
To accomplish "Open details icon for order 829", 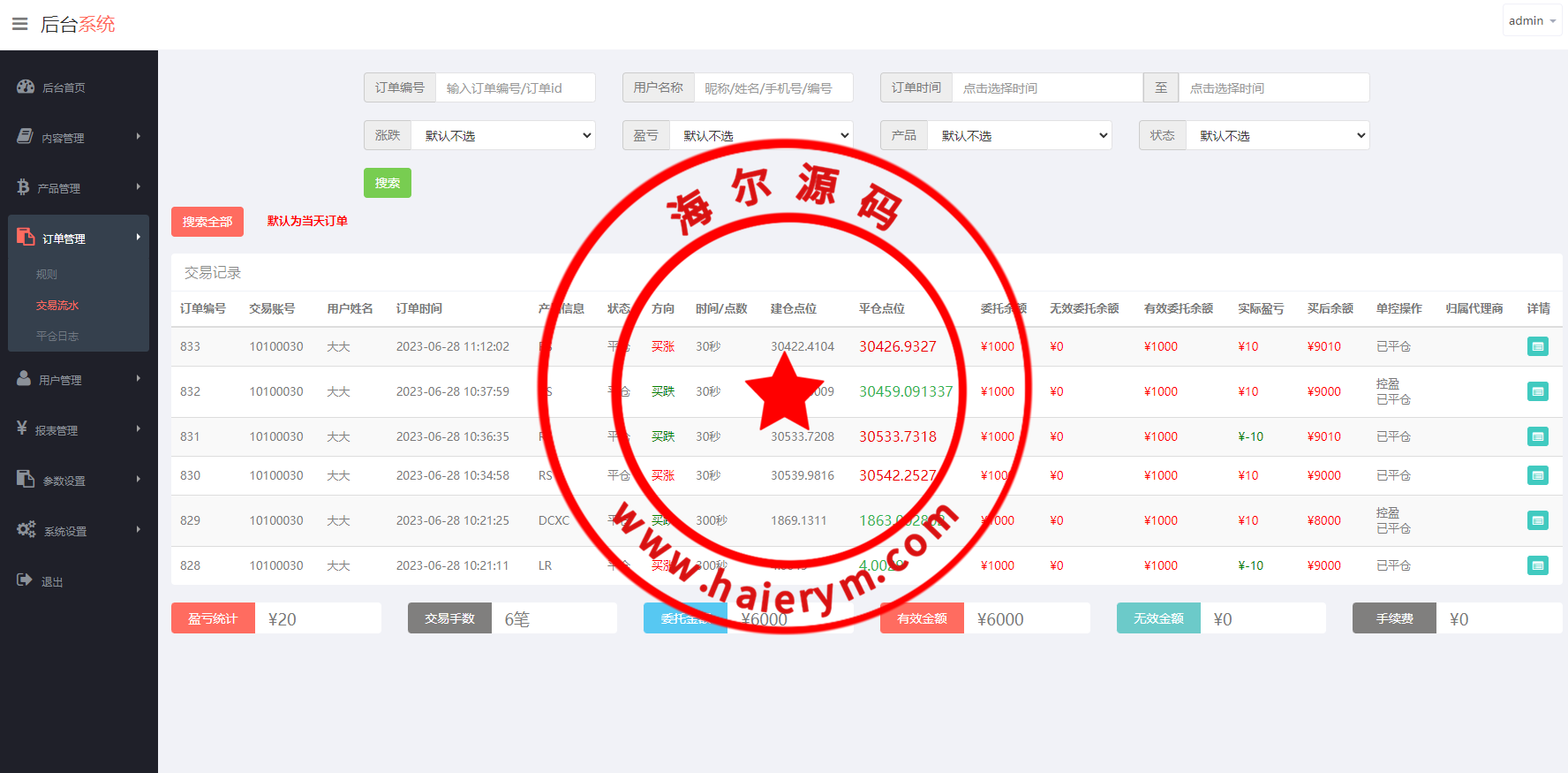I will pyautogui.click(x=1537, y=520).
